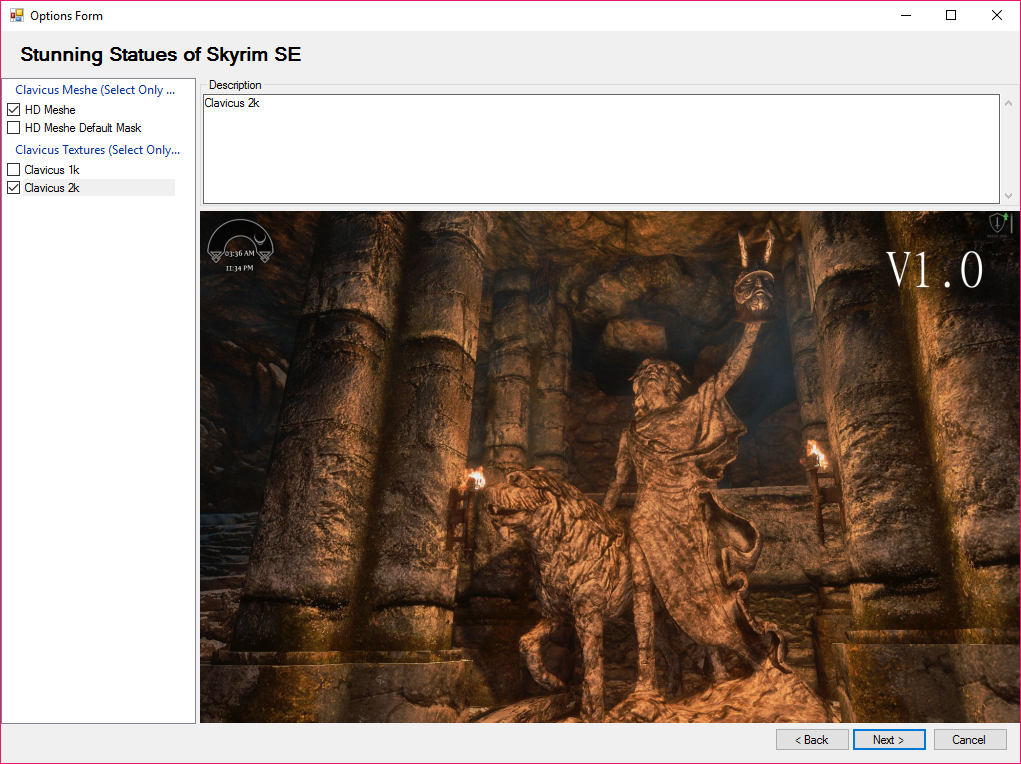Click the Clavicus Textures group header
The height and width of the screenshot is (764, 1021).
(x=98, y=150)
